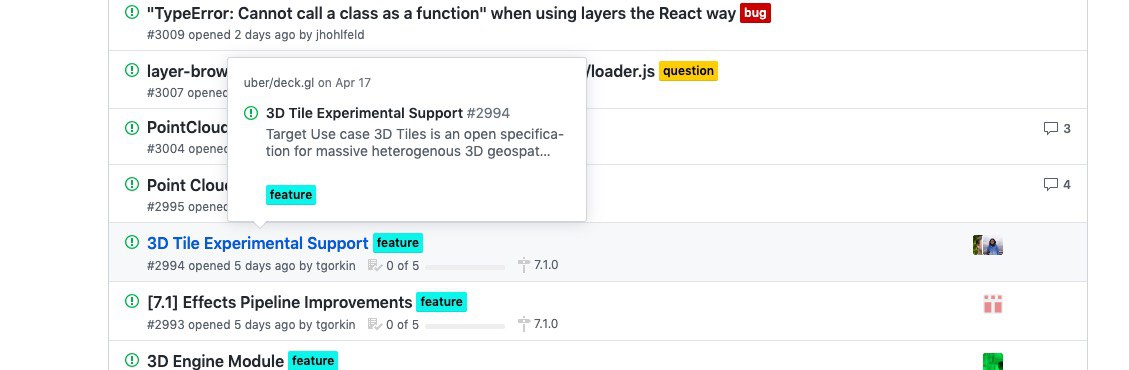1129x370 pixels.
Task: Click open-issue icon beside Effects Pipeline Improvements
Action: pos(132,301)
